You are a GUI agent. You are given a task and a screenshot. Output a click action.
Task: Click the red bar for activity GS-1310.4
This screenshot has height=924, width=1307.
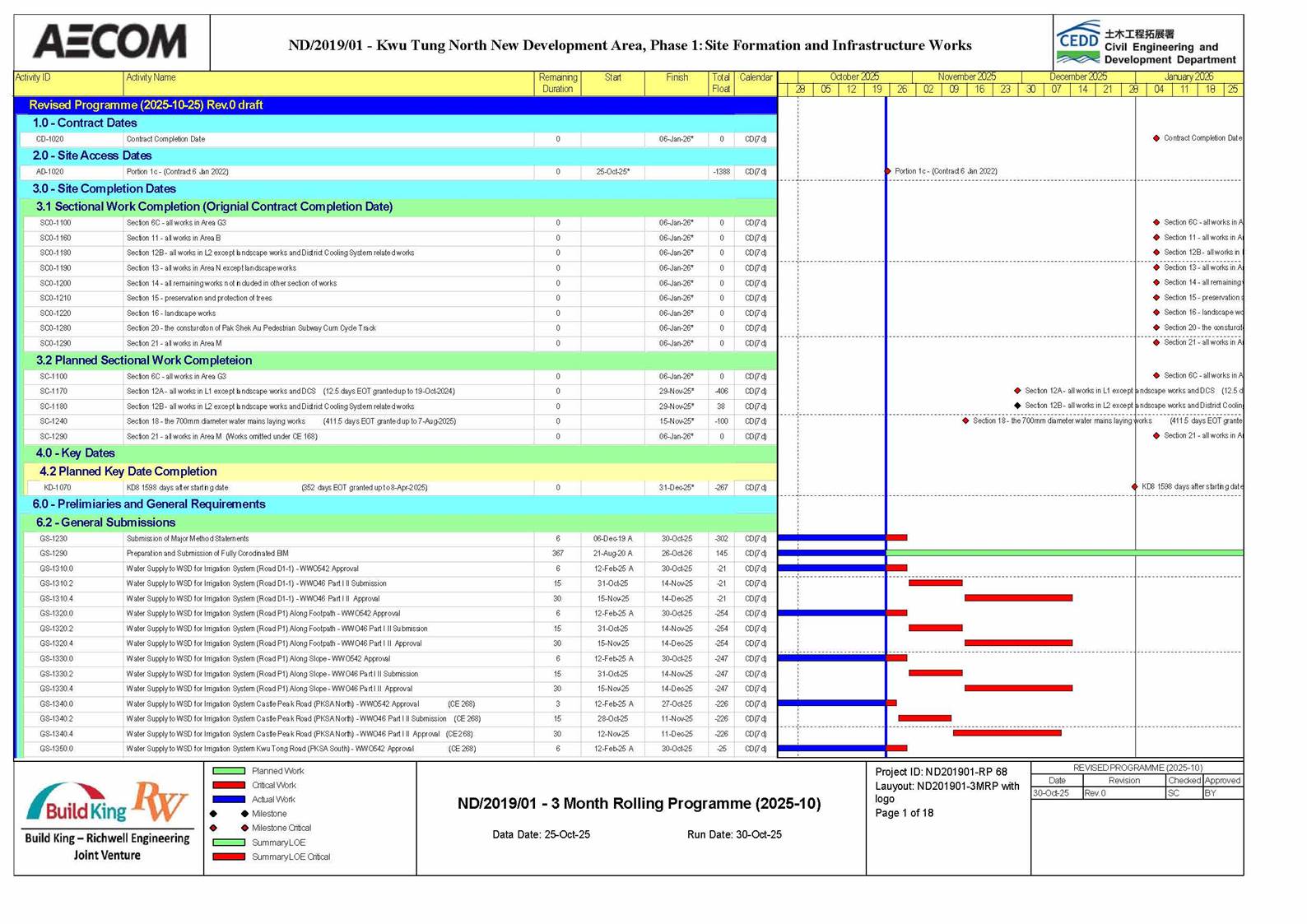pos(1018,598)
